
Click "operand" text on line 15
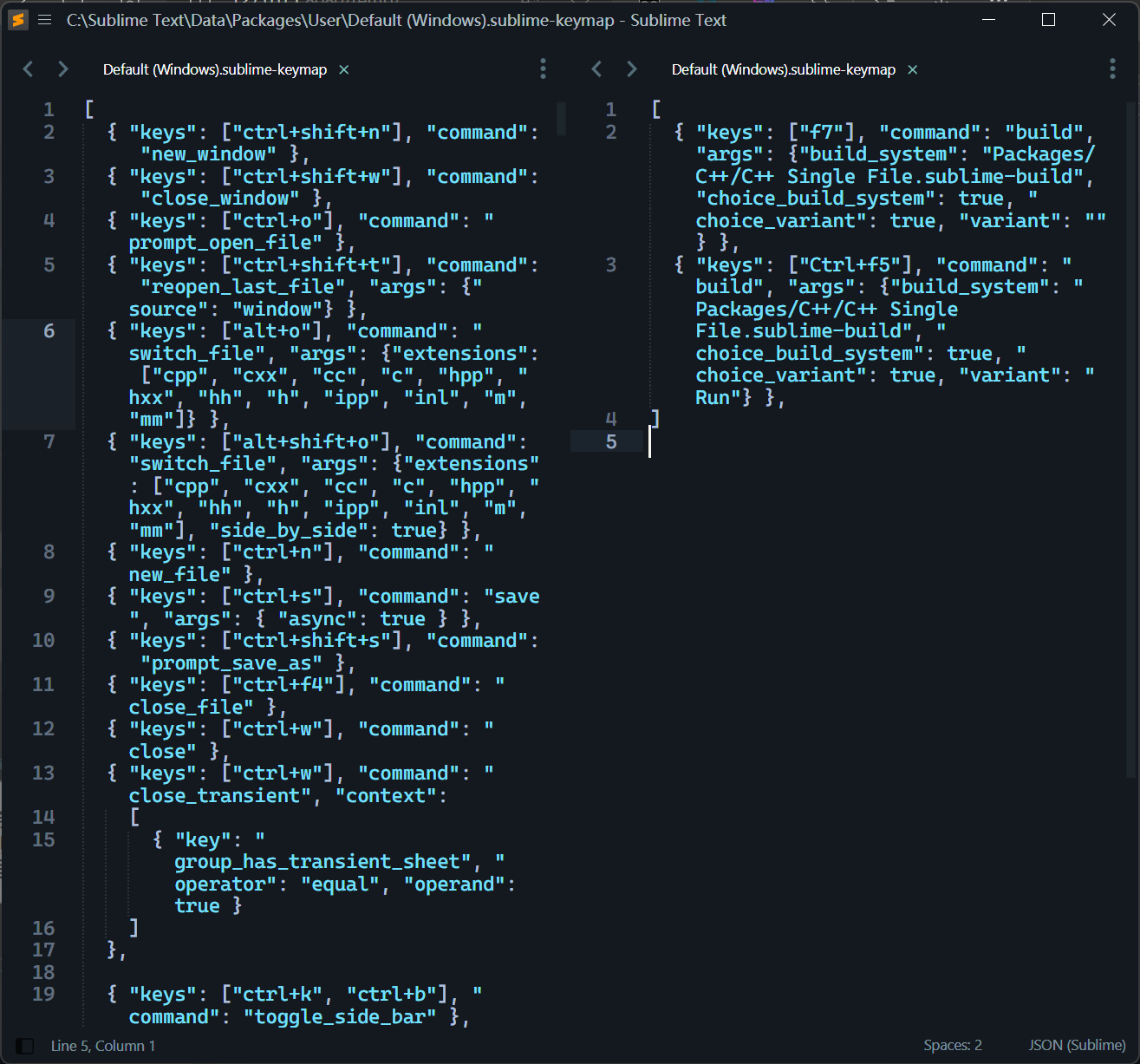click(x=454, y=884)
